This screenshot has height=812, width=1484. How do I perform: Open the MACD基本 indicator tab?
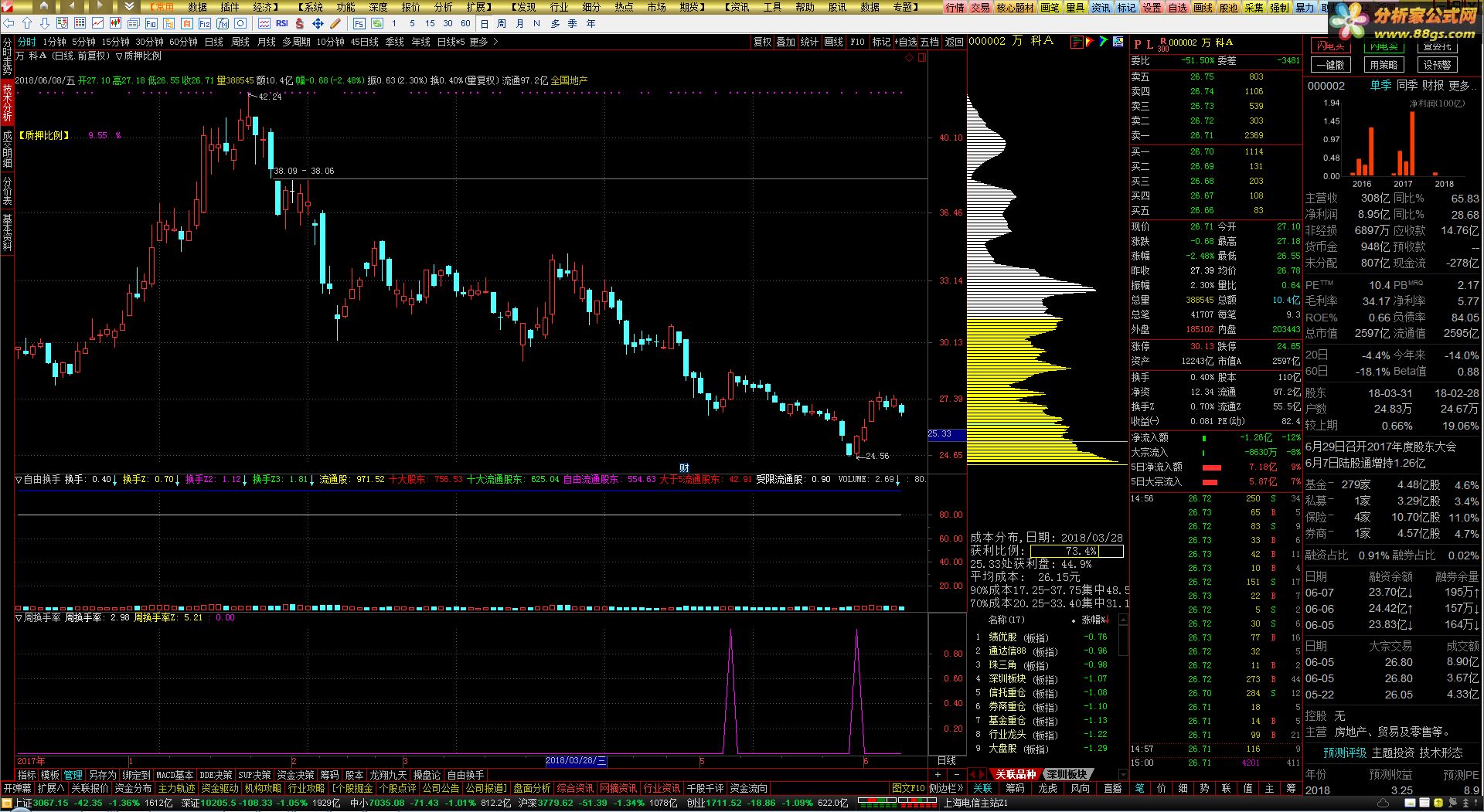tap(175, 775)
